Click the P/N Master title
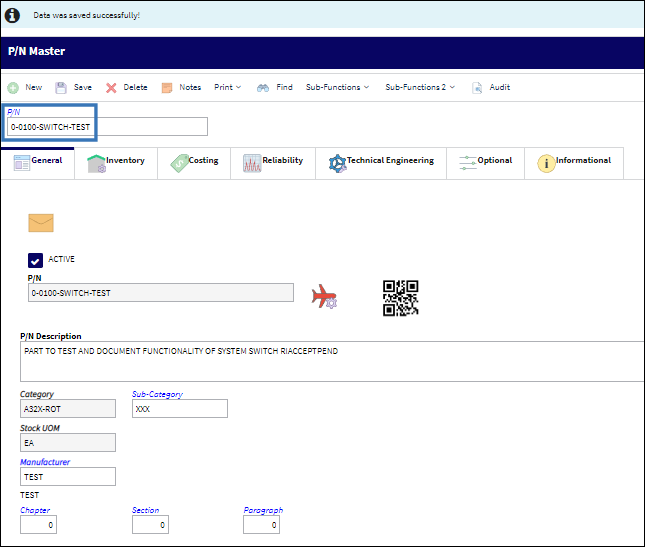Viewport: 645px width, 547px height. (x=37, y=51)
